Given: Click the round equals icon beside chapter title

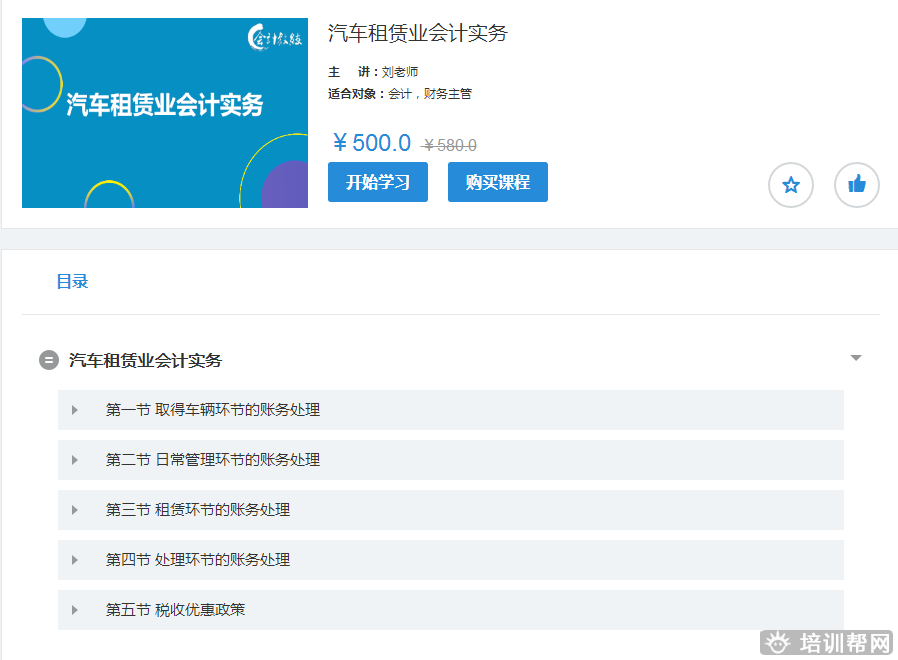Looking at the screenshot, I should [x=49, y=360].
